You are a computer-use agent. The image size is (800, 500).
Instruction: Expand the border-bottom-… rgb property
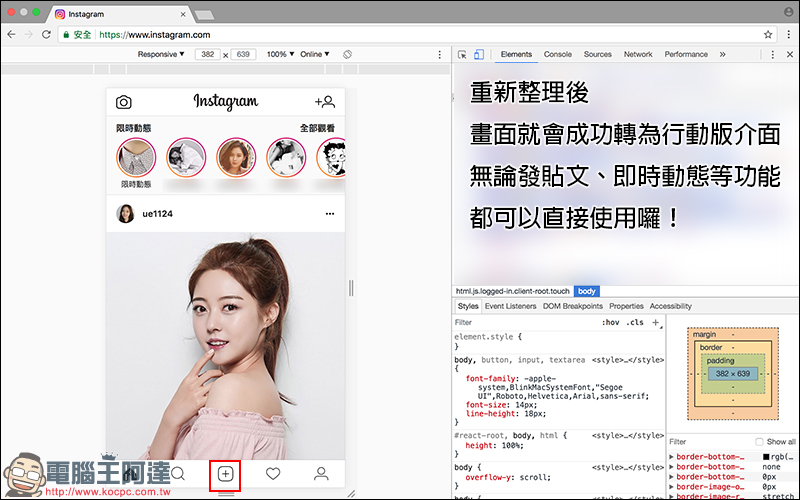(671, 457)
